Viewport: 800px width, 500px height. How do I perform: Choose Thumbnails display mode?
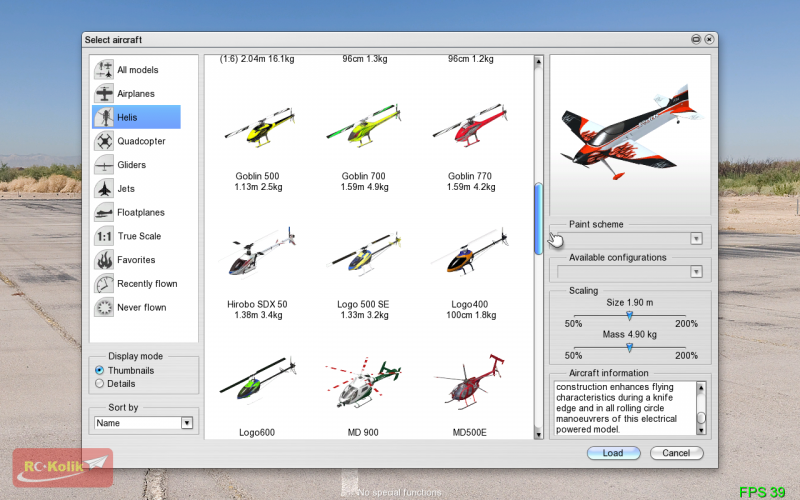coord(99,370)
